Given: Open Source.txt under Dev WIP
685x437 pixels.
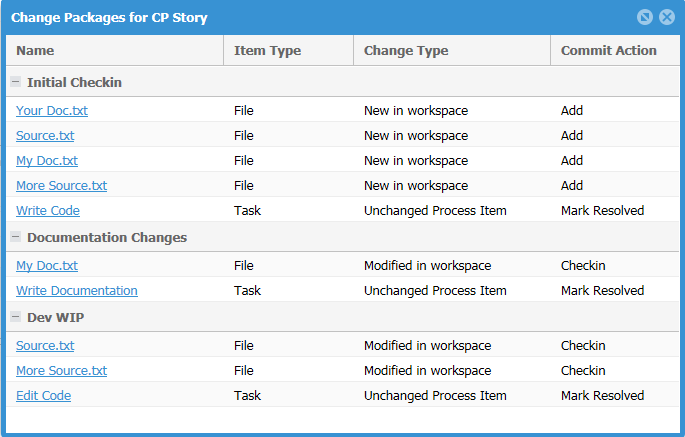Looking at the screenshot, I should 45,346.
